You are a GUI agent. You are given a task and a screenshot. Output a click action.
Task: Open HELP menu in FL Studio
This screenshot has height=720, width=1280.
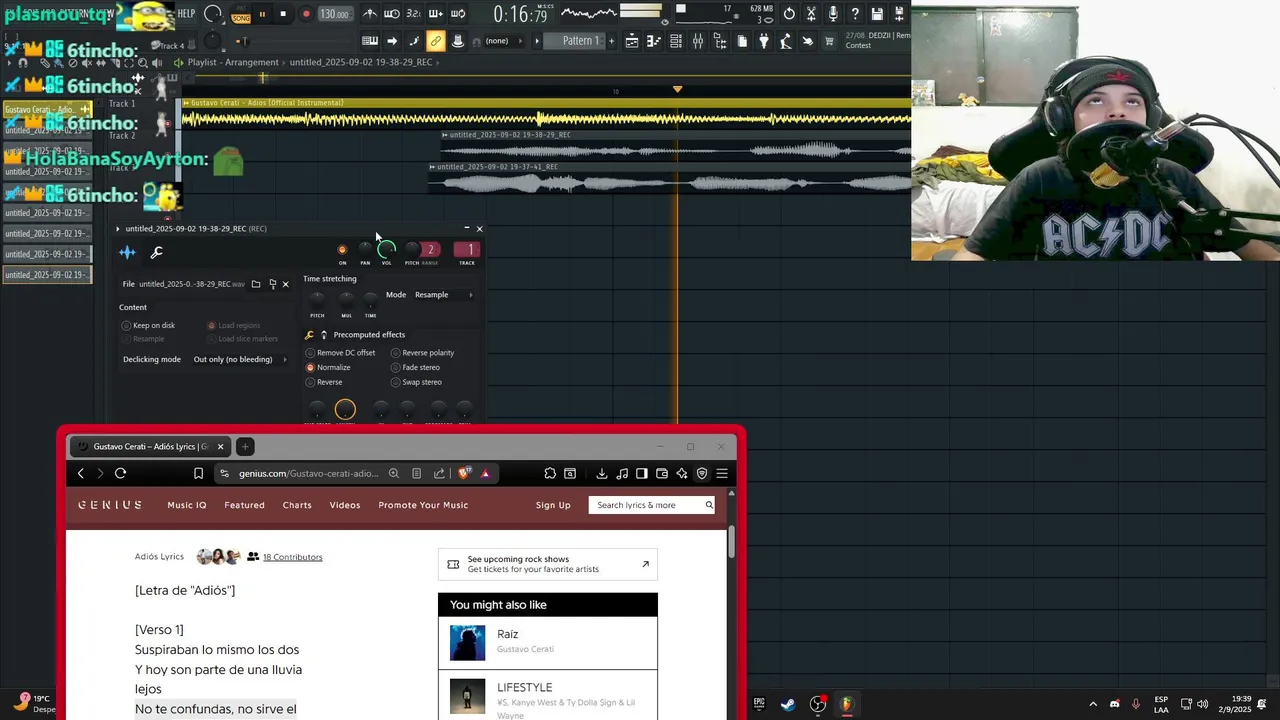click(186, 14)
